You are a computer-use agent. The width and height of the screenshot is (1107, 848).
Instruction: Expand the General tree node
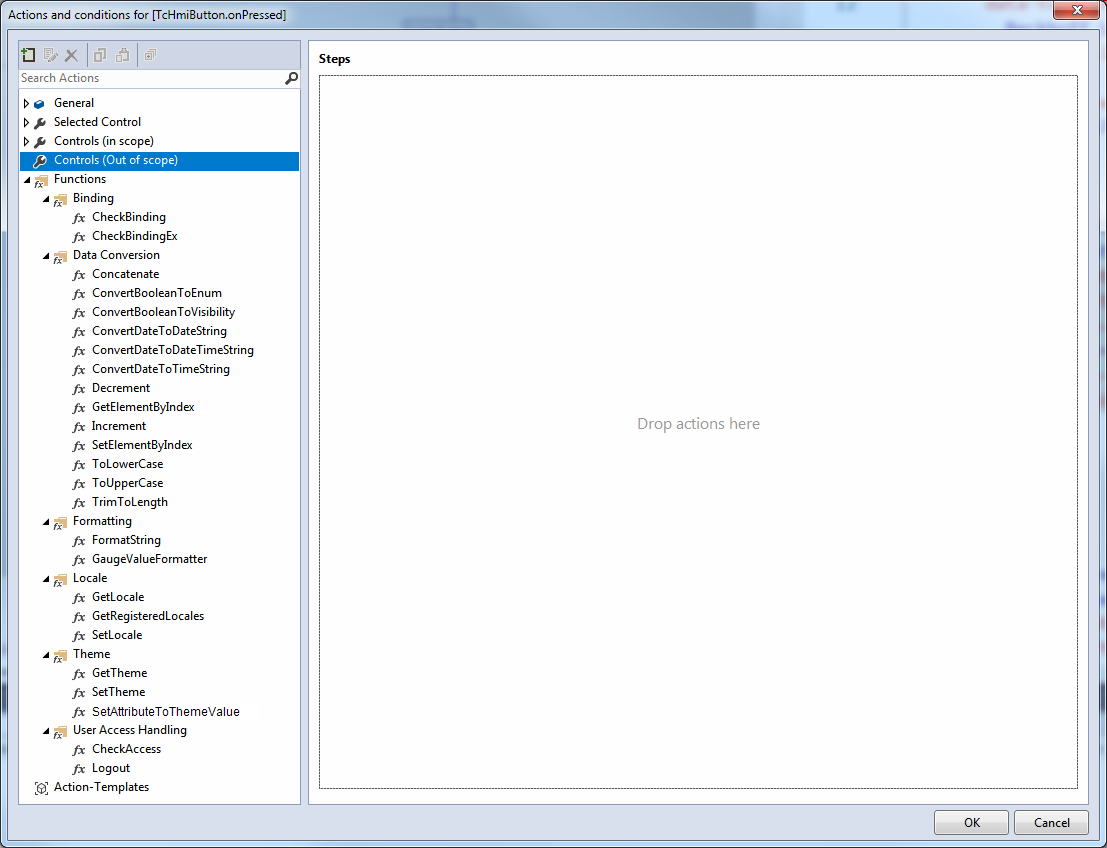[x=26, y=103]
